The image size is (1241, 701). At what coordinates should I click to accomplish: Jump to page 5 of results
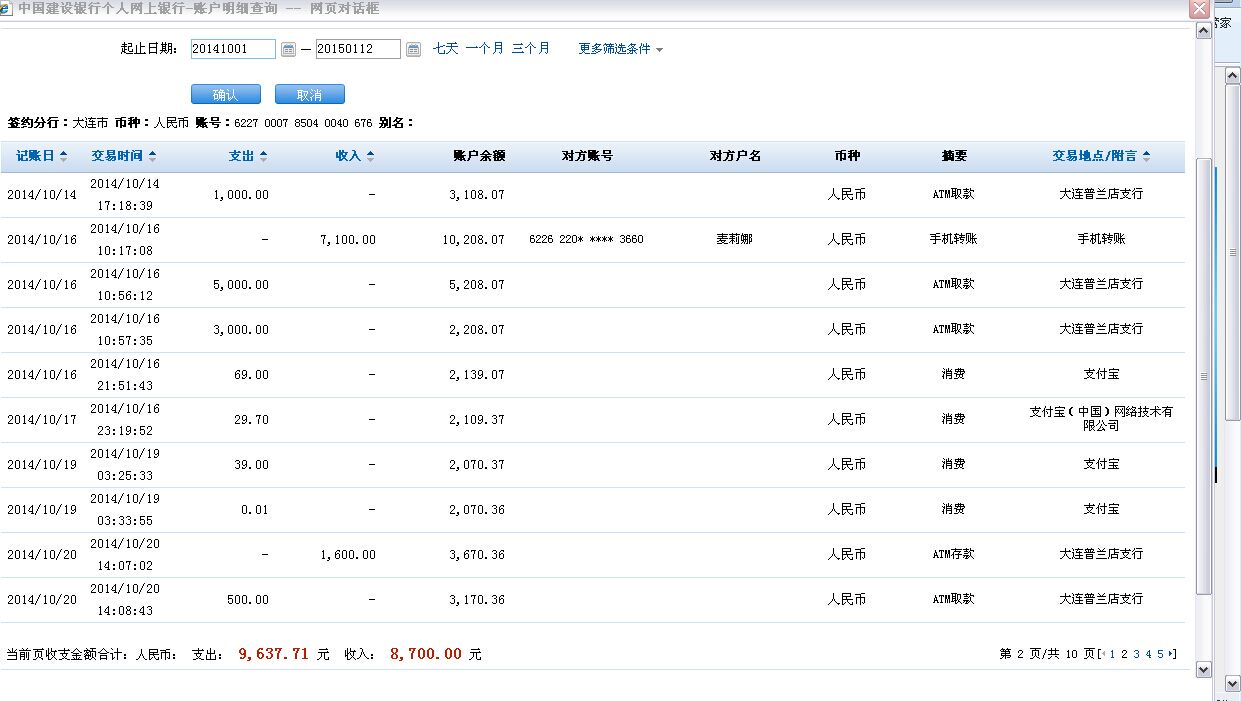(1160, 654)
